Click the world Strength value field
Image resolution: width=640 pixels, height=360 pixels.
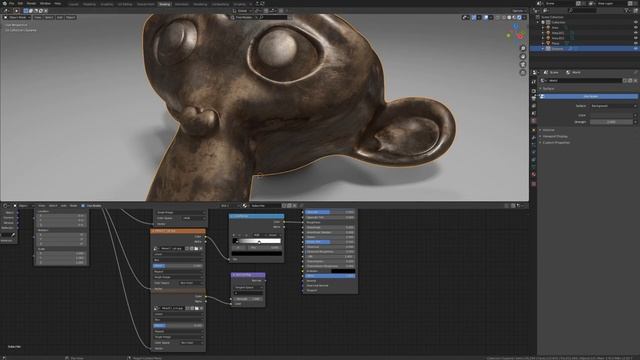point(611,122)
